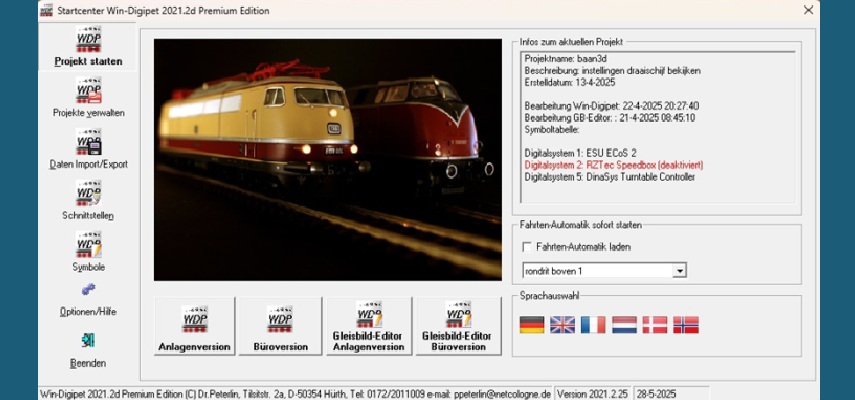855x400 pixels.
Task: Select German language flag
Action: (532, 325)
